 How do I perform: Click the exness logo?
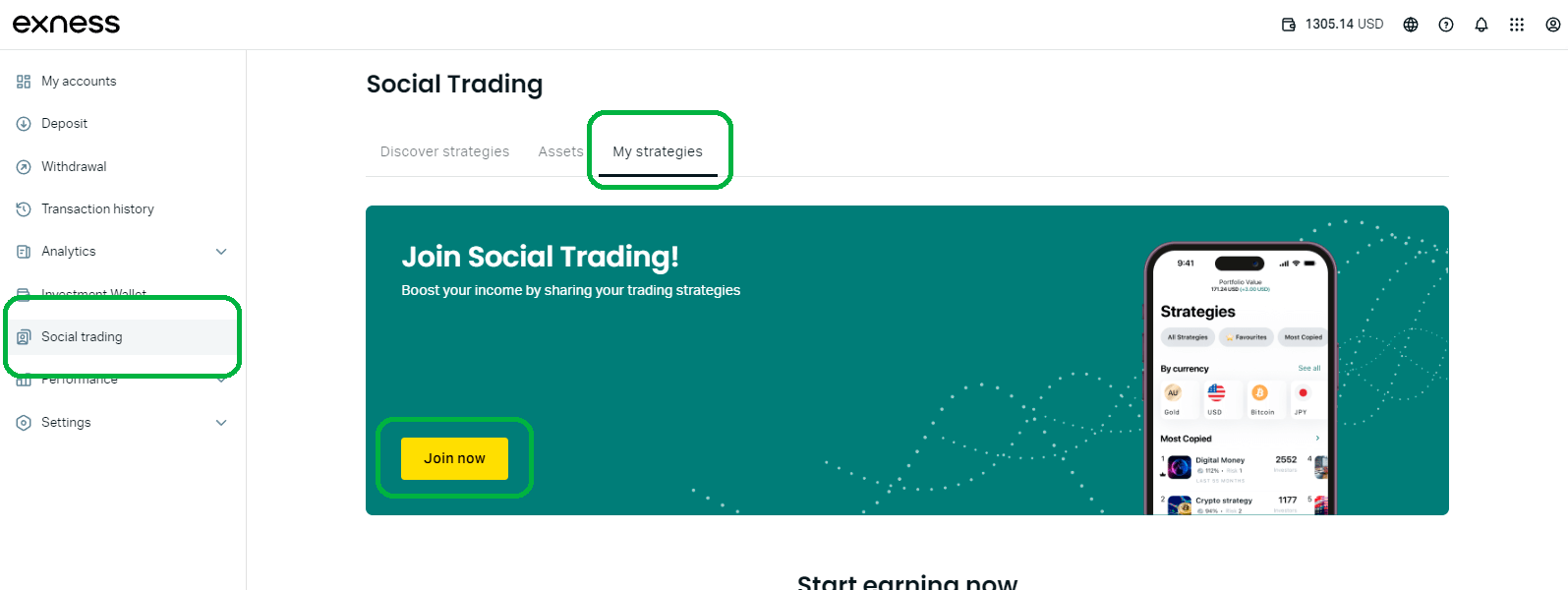point(65,23)
